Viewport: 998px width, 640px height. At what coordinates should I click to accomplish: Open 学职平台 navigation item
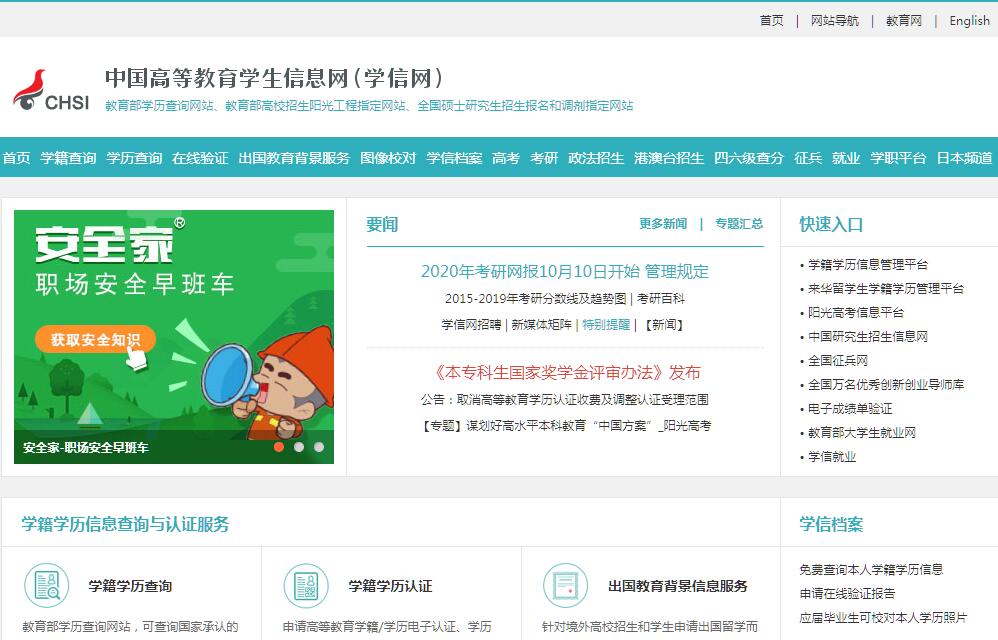click(898, 158)
